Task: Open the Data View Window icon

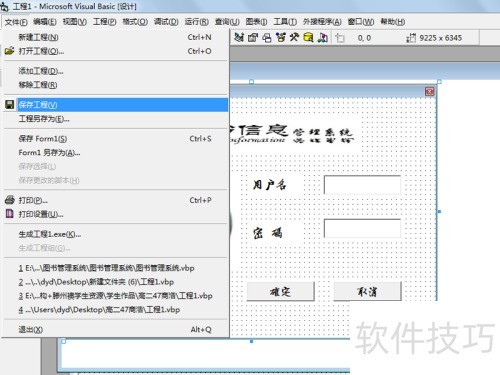Action: pos(308,38)
